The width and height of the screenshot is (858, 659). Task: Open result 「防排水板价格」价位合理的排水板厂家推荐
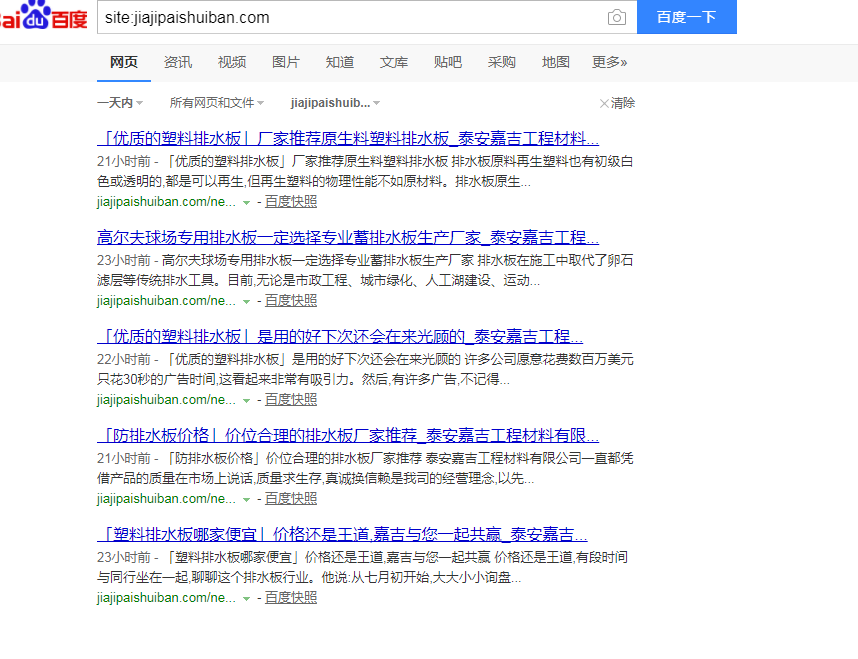point(348,435)
